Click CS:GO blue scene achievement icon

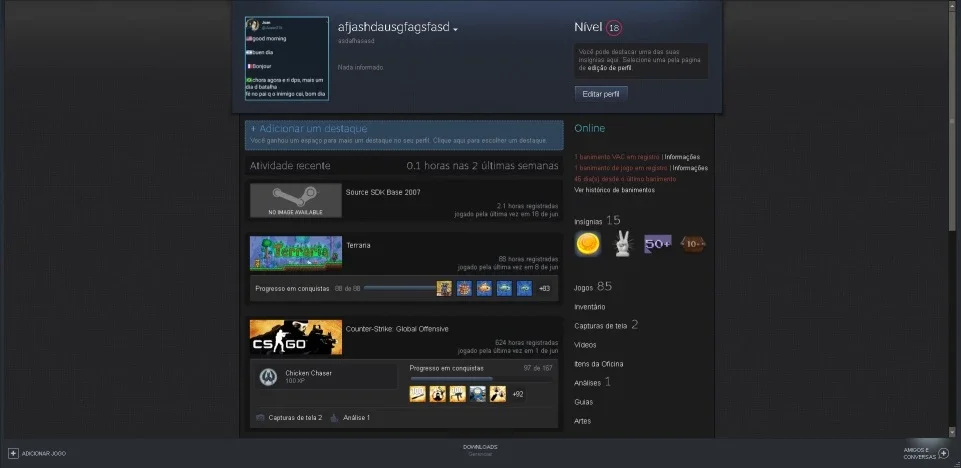point(477,394)
